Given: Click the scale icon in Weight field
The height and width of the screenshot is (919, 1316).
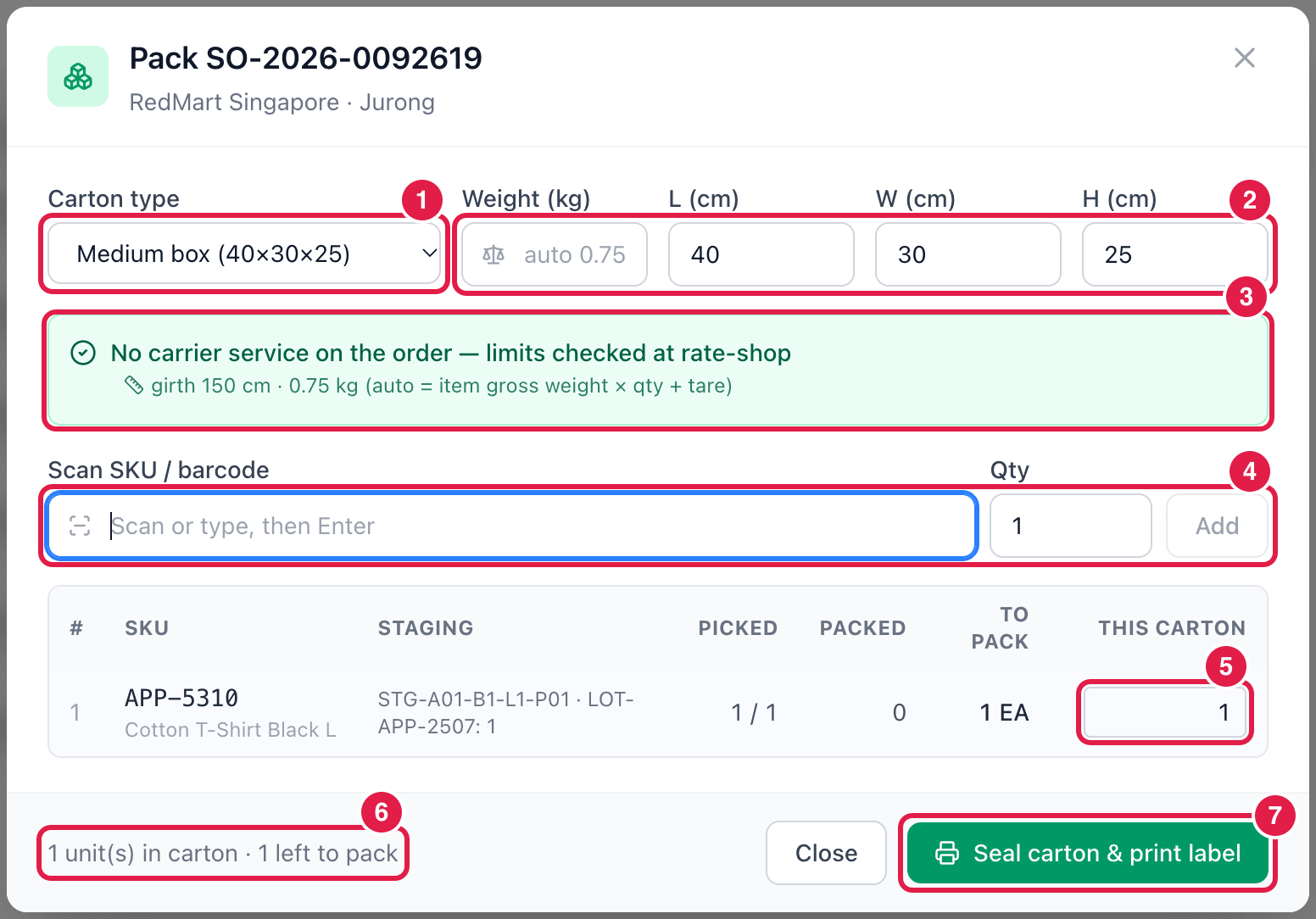Looking at the screenshot, I should 493,254.
